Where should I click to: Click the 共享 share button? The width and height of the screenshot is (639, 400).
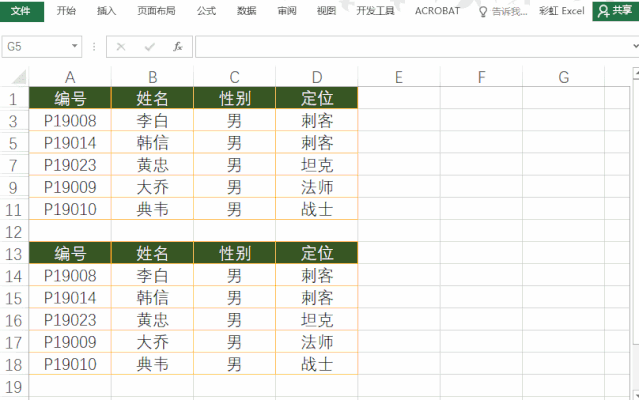tap(615, 11)
